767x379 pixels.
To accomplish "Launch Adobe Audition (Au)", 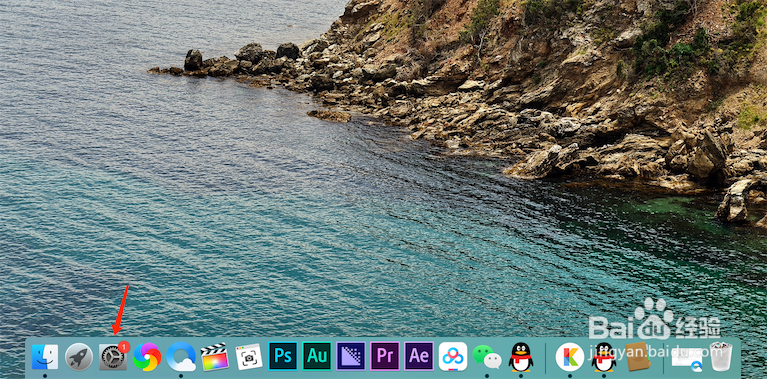I will coord(317,356).
